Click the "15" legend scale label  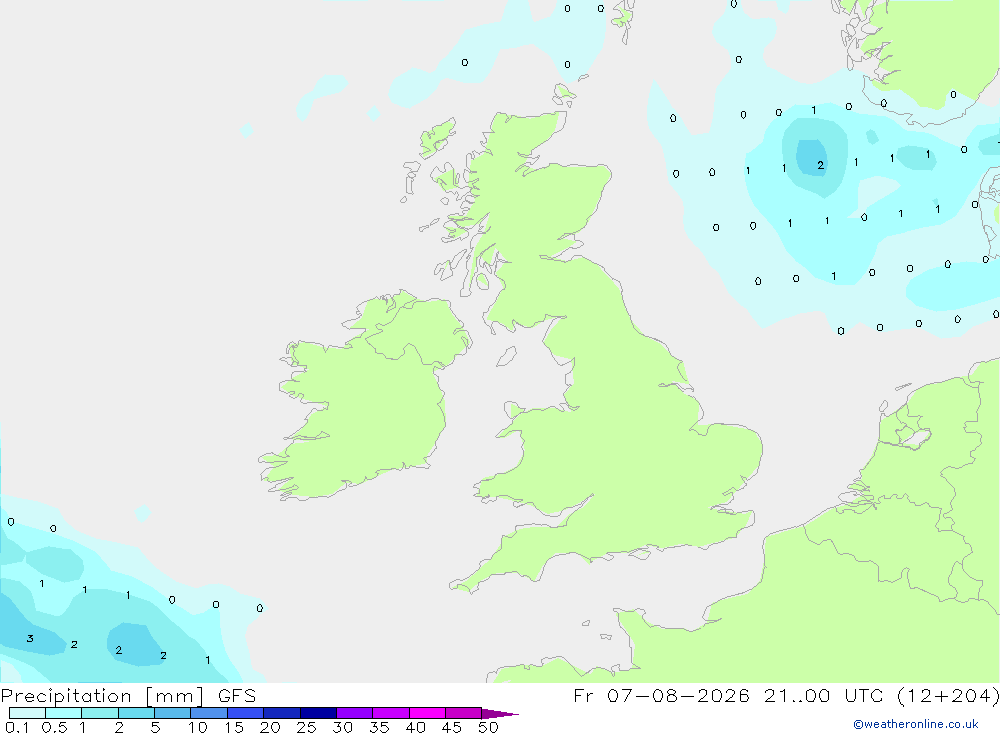[x=233, y=727]
